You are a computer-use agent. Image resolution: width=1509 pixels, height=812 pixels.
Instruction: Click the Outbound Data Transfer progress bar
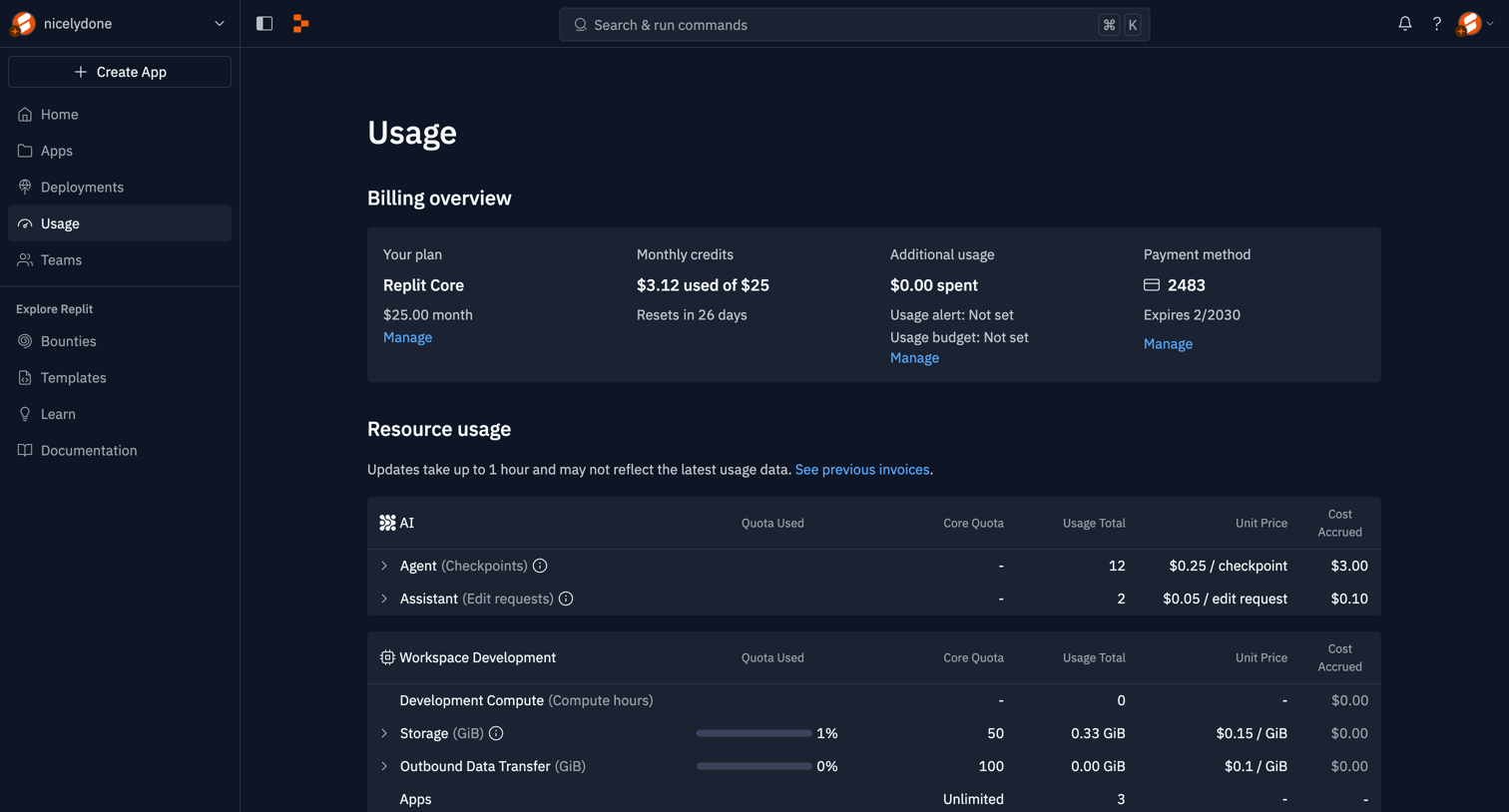point(754,766)
